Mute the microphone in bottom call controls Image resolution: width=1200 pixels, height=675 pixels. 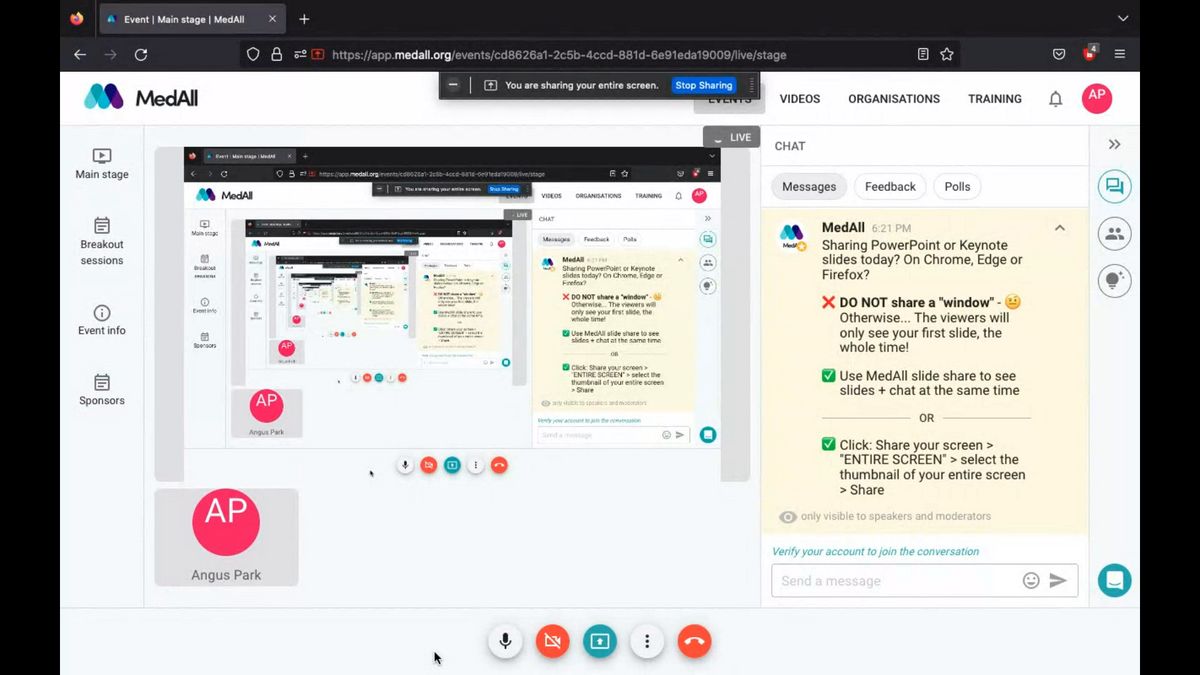(x=505, y=641)
